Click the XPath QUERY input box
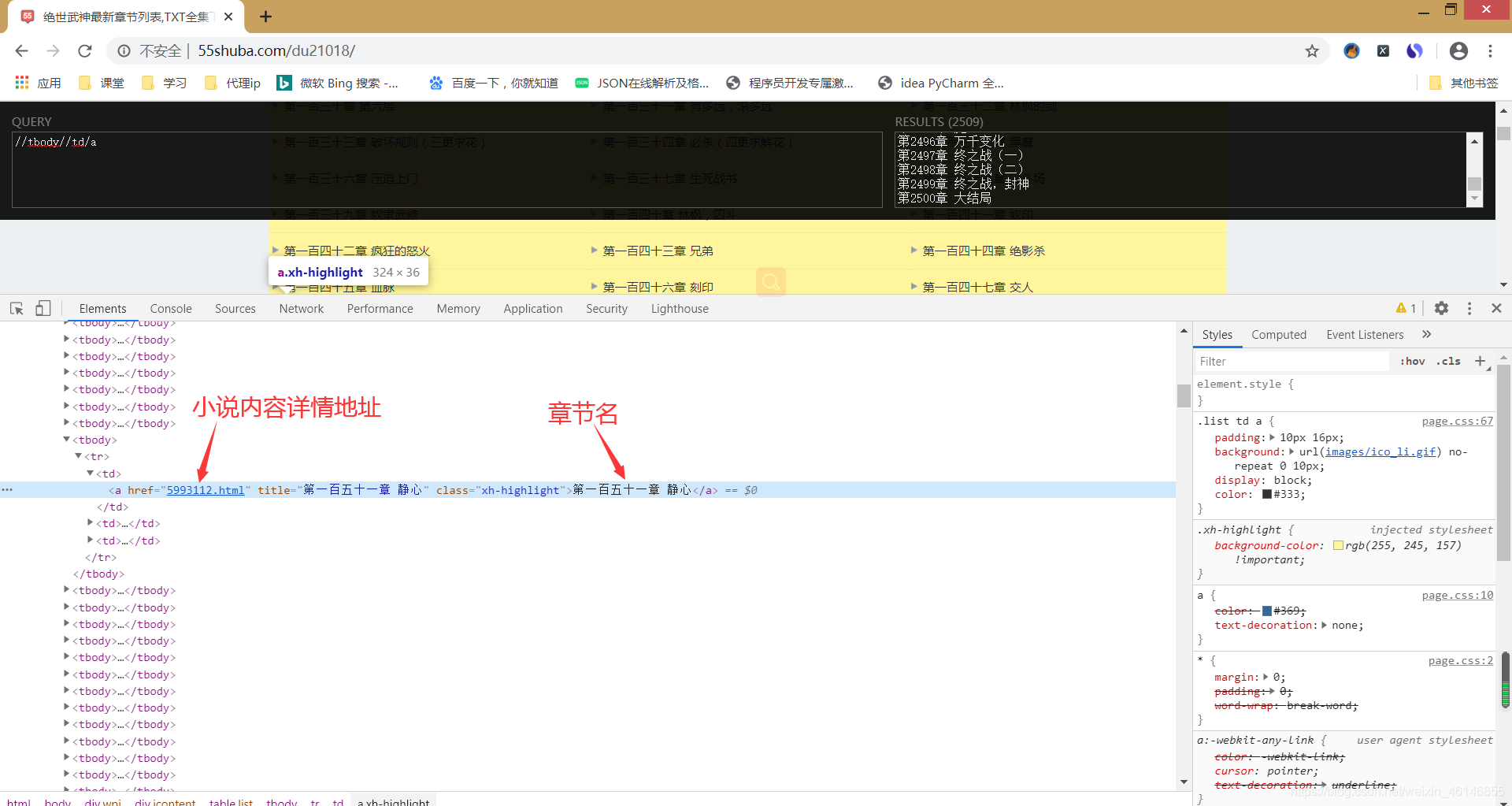 tap(447, 169)
